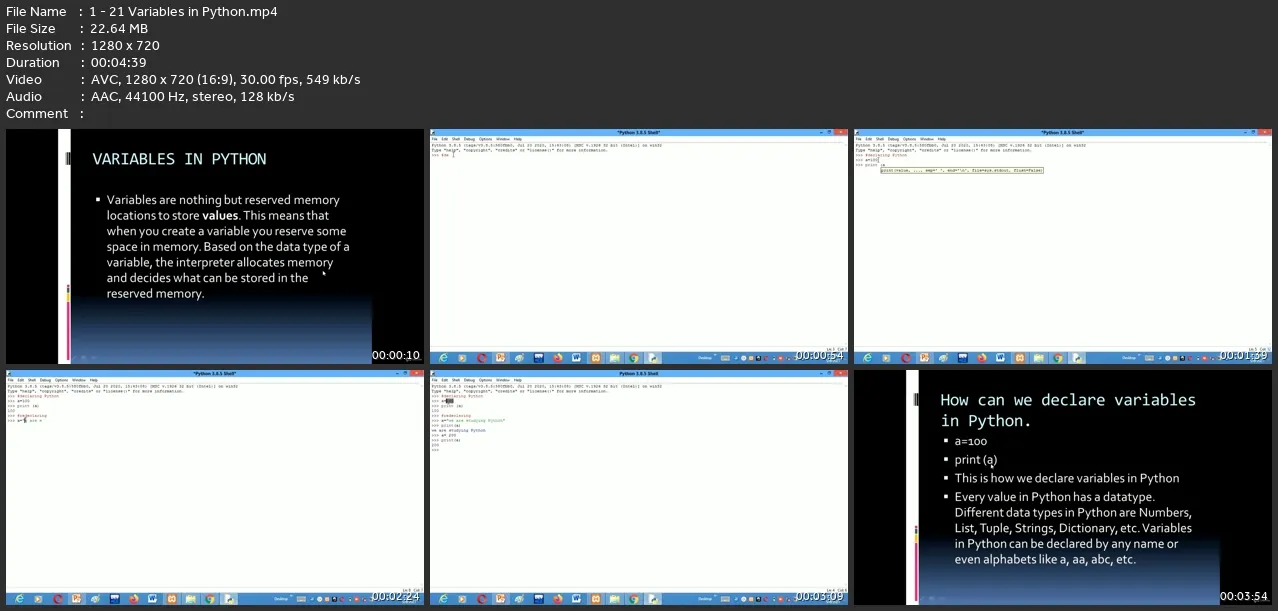
Task: Click the File Name '1 - 21 Variables in Python.mp4' text
Action: [x=184, y=12]
